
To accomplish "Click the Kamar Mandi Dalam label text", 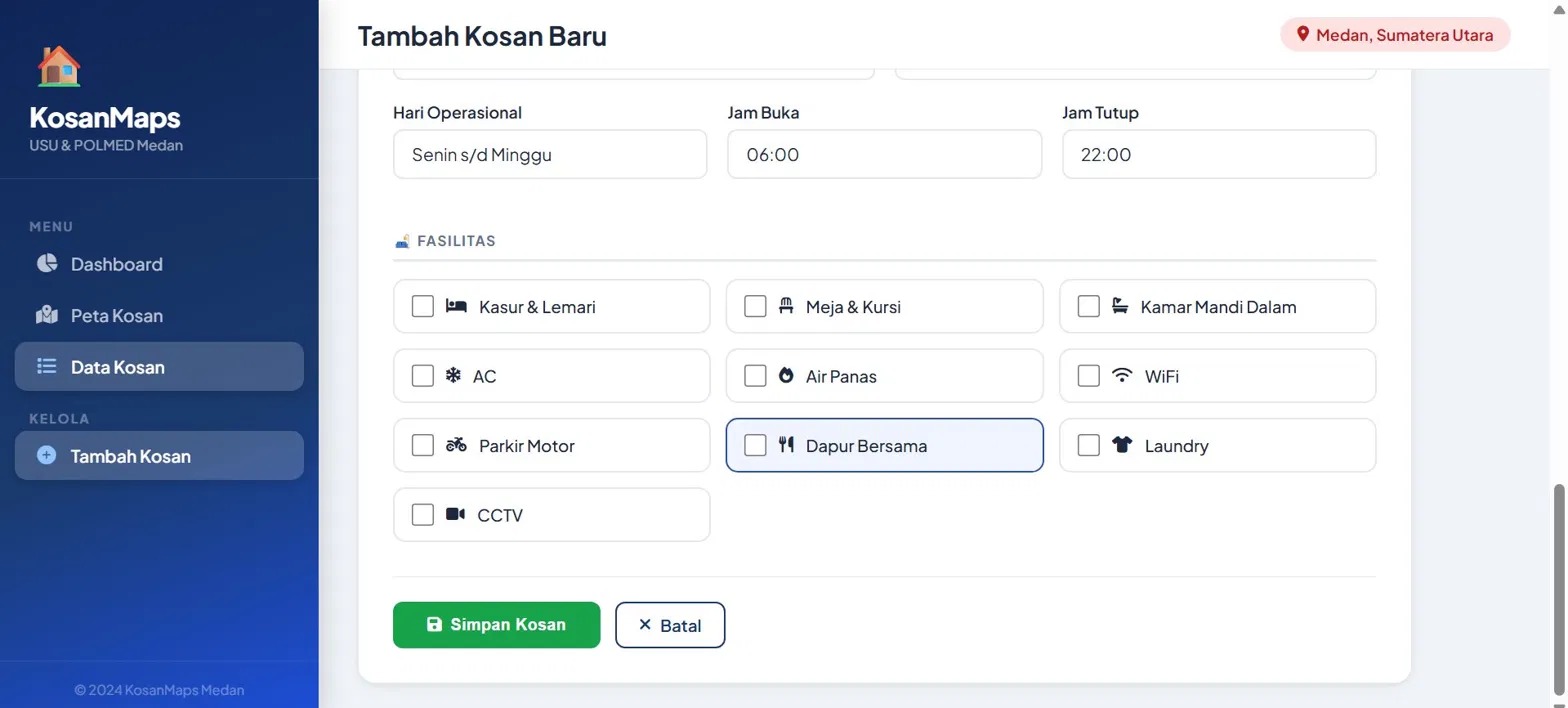I will [x=1218, y=307].
